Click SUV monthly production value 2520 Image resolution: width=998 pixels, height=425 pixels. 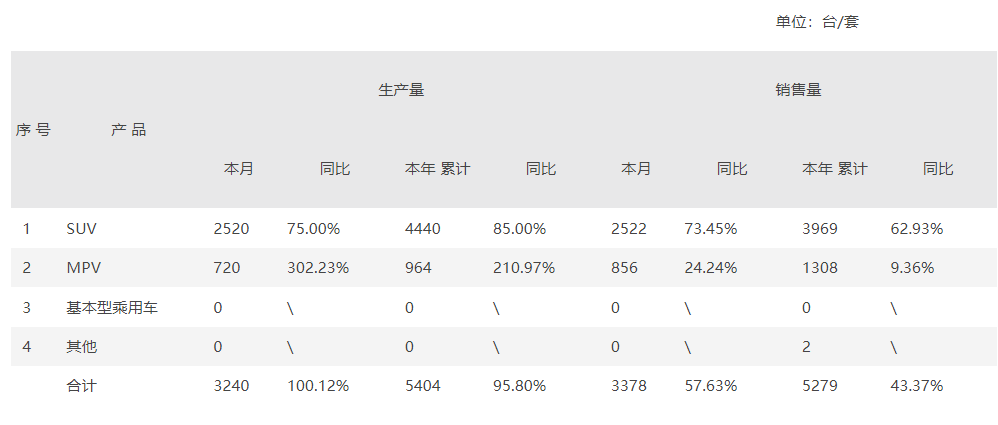coord(231,229)
